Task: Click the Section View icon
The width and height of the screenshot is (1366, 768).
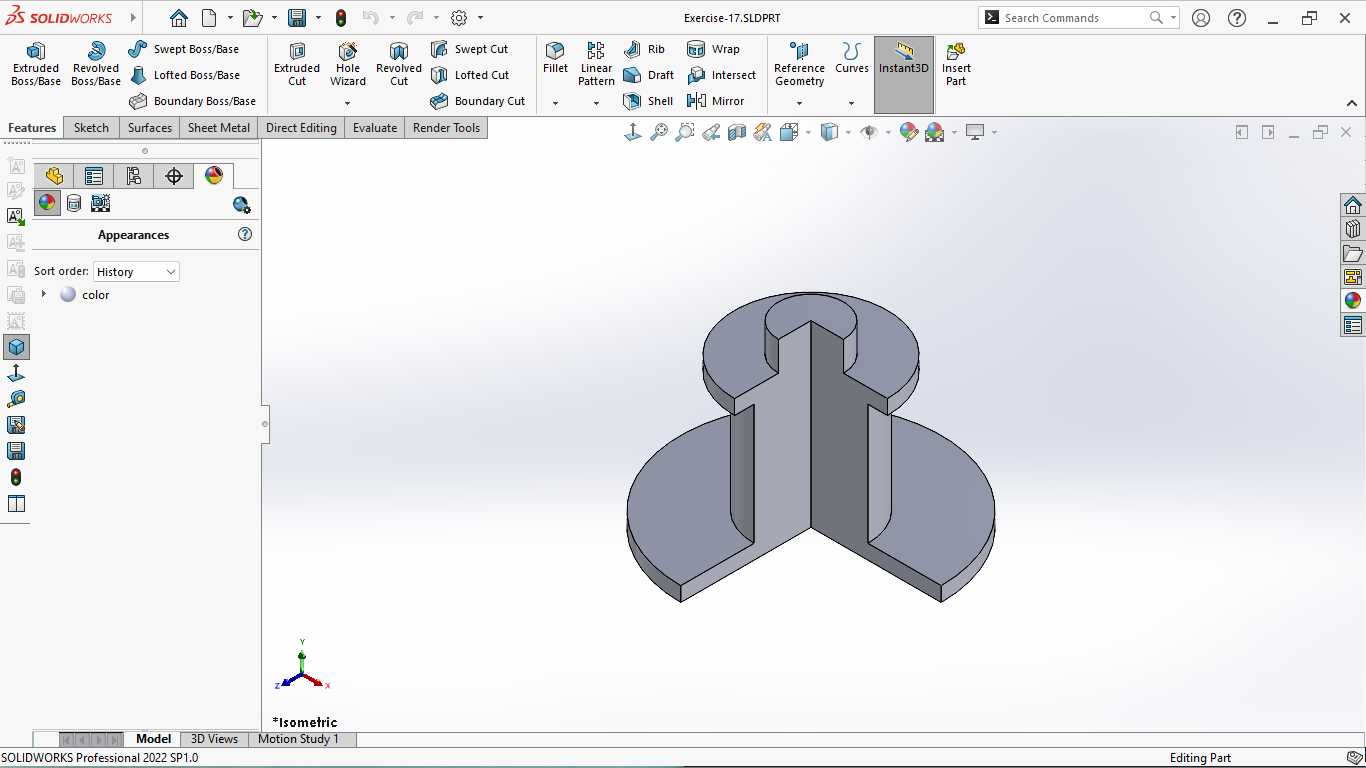Action: (737, 132)
